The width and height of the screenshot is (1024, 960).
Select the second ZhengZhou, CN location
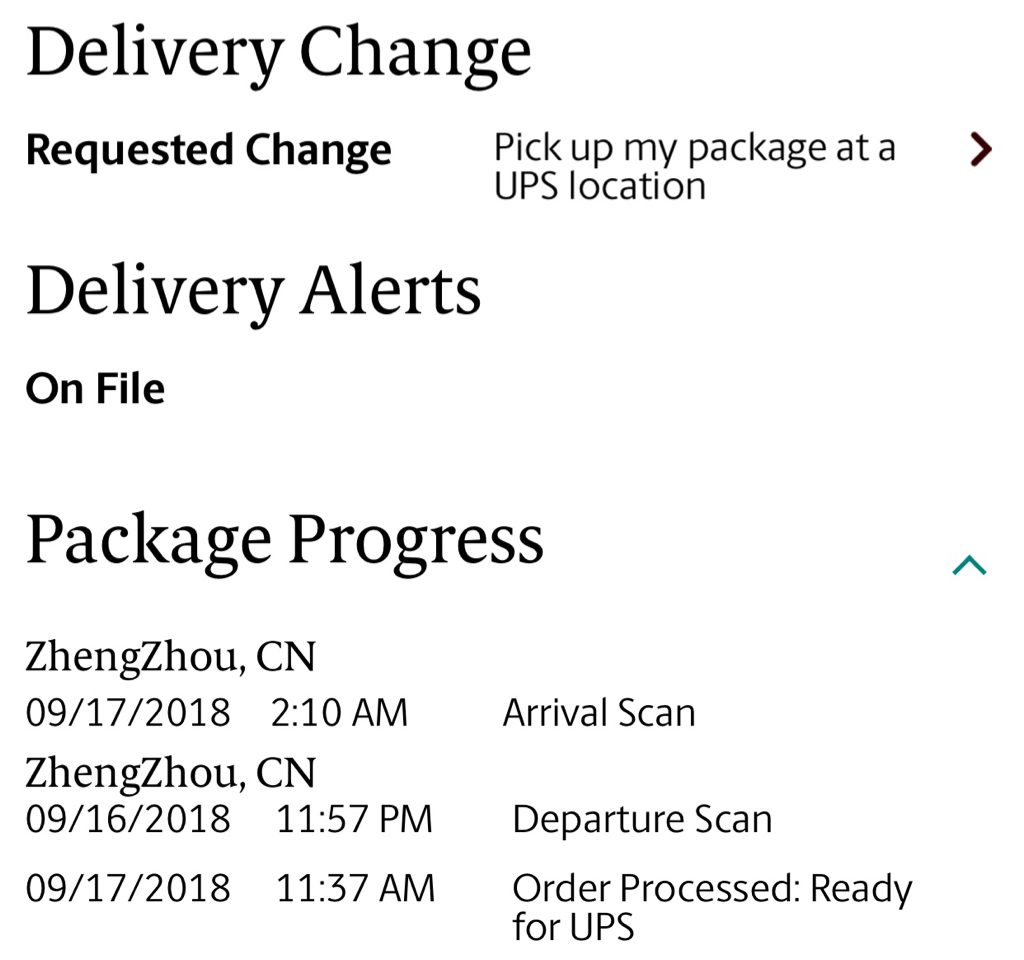click(170, 772)
